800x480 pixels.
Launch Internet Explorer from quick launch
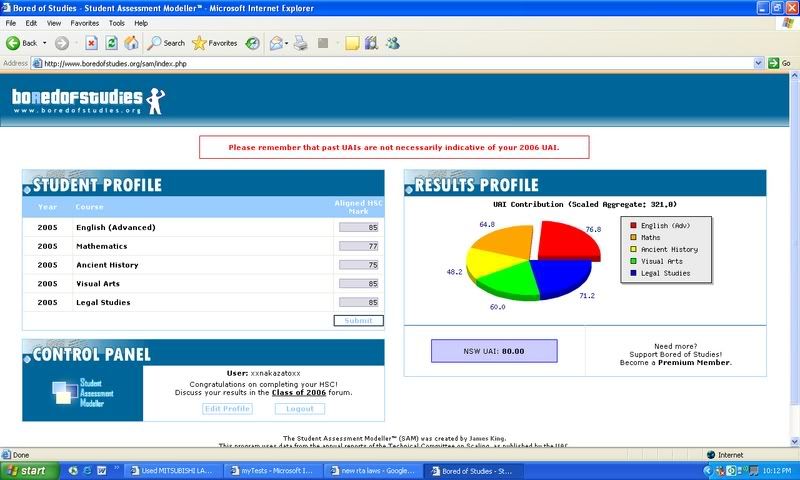pyautogui.click(x=87, y=471)
